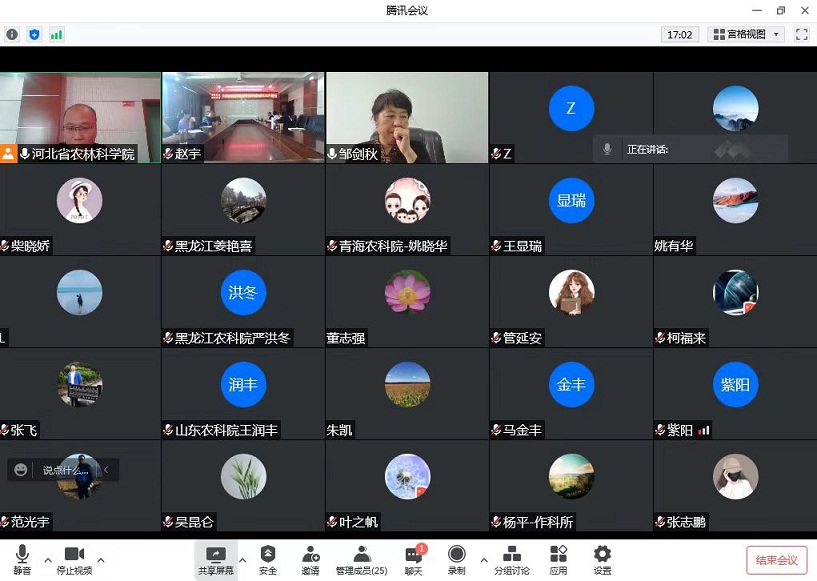Turn off camera via 停止视频
817x581 pixels.
75,559
